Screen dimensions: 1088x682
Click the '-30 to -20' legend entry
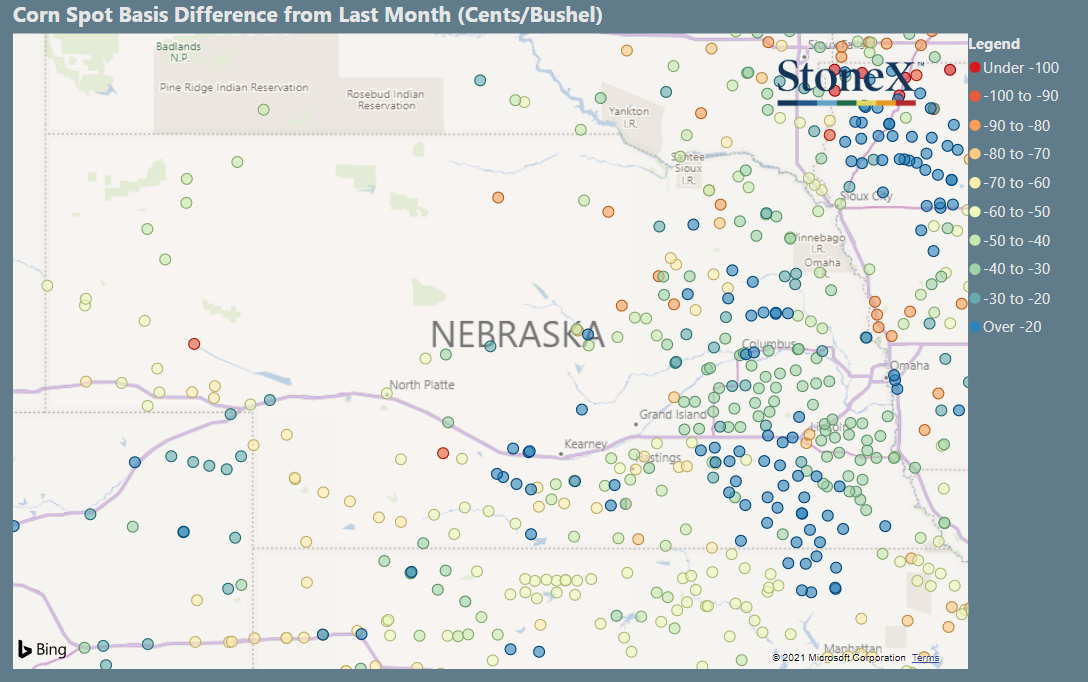pos(1010,298)
